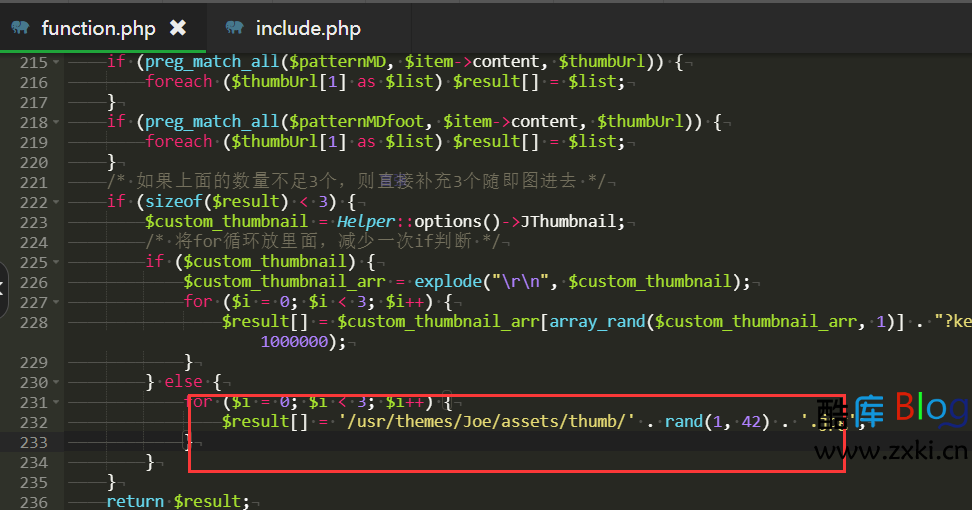Place cursor on 'return $result;' line

pos(178,501)
